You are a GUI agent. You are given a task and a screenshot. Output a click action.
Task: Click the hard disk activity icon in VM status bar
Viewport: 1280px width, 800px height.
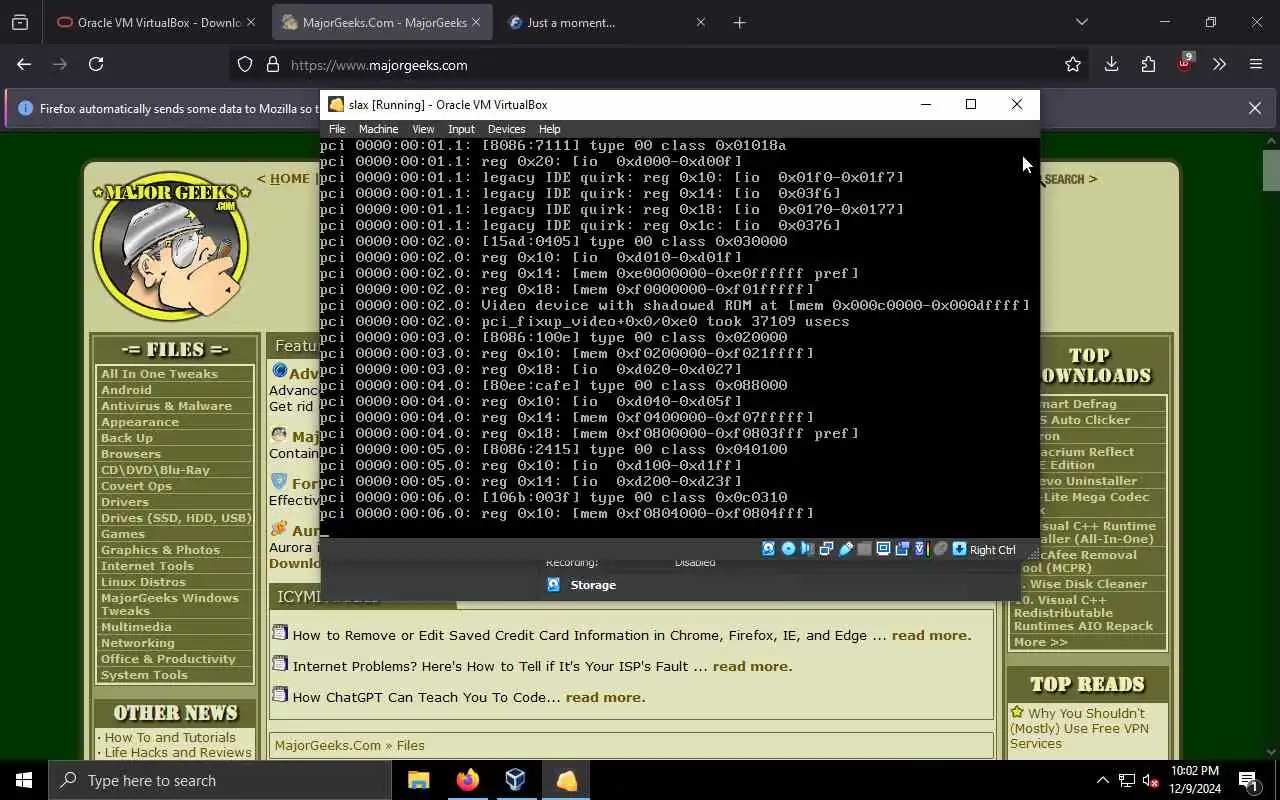coord(768,549)
